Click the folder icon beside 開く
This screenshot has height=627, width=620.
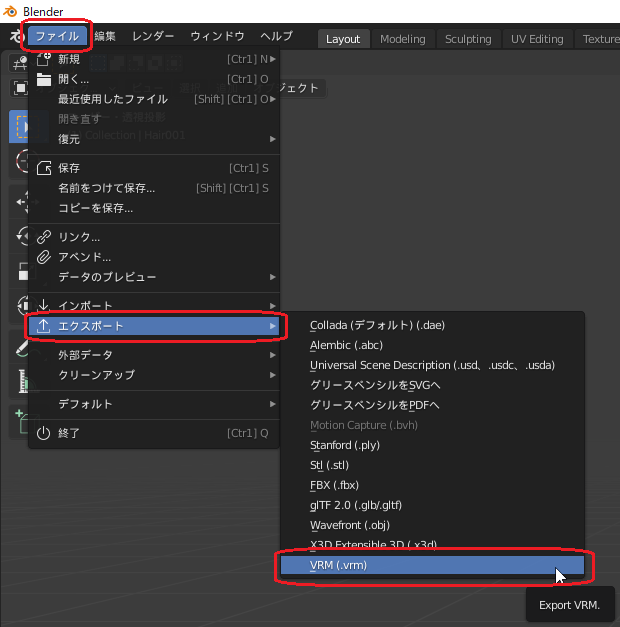(44, 80)
